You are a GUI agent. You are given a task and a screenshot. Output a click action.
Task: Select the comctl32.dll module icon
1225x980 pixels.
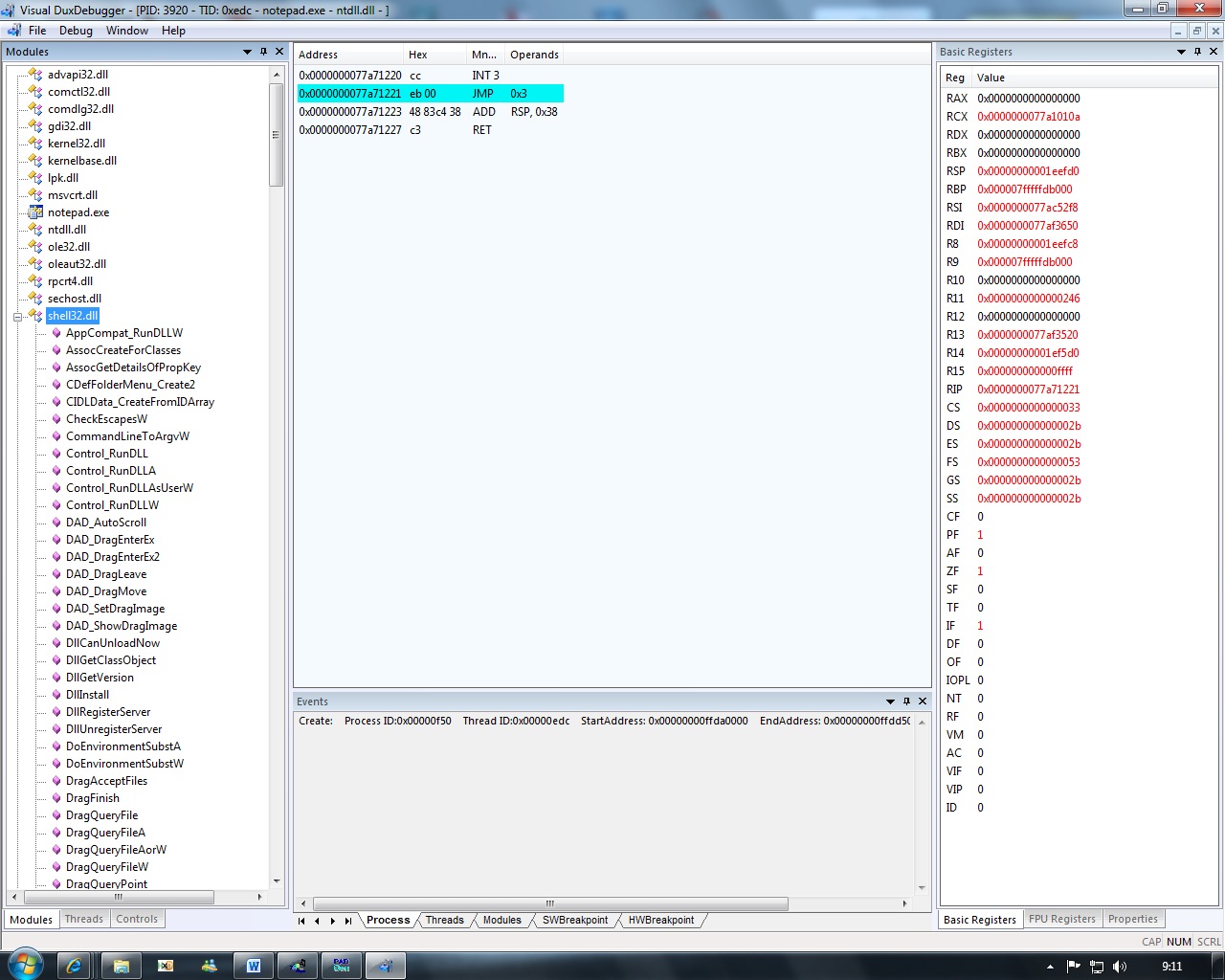(x=35, y=92)
